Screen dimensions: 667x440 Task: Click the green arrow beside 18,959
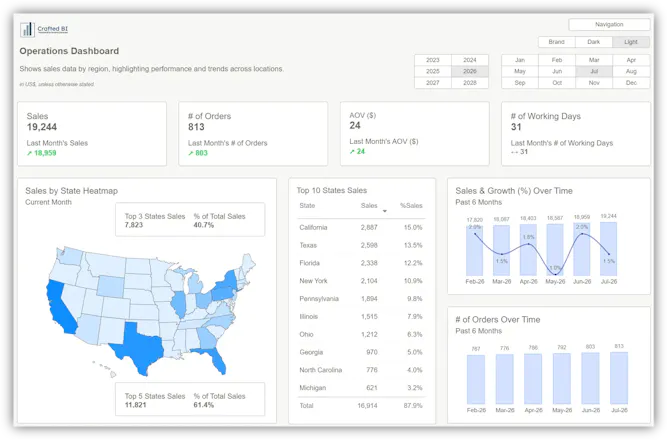click(x=29, y=153)
